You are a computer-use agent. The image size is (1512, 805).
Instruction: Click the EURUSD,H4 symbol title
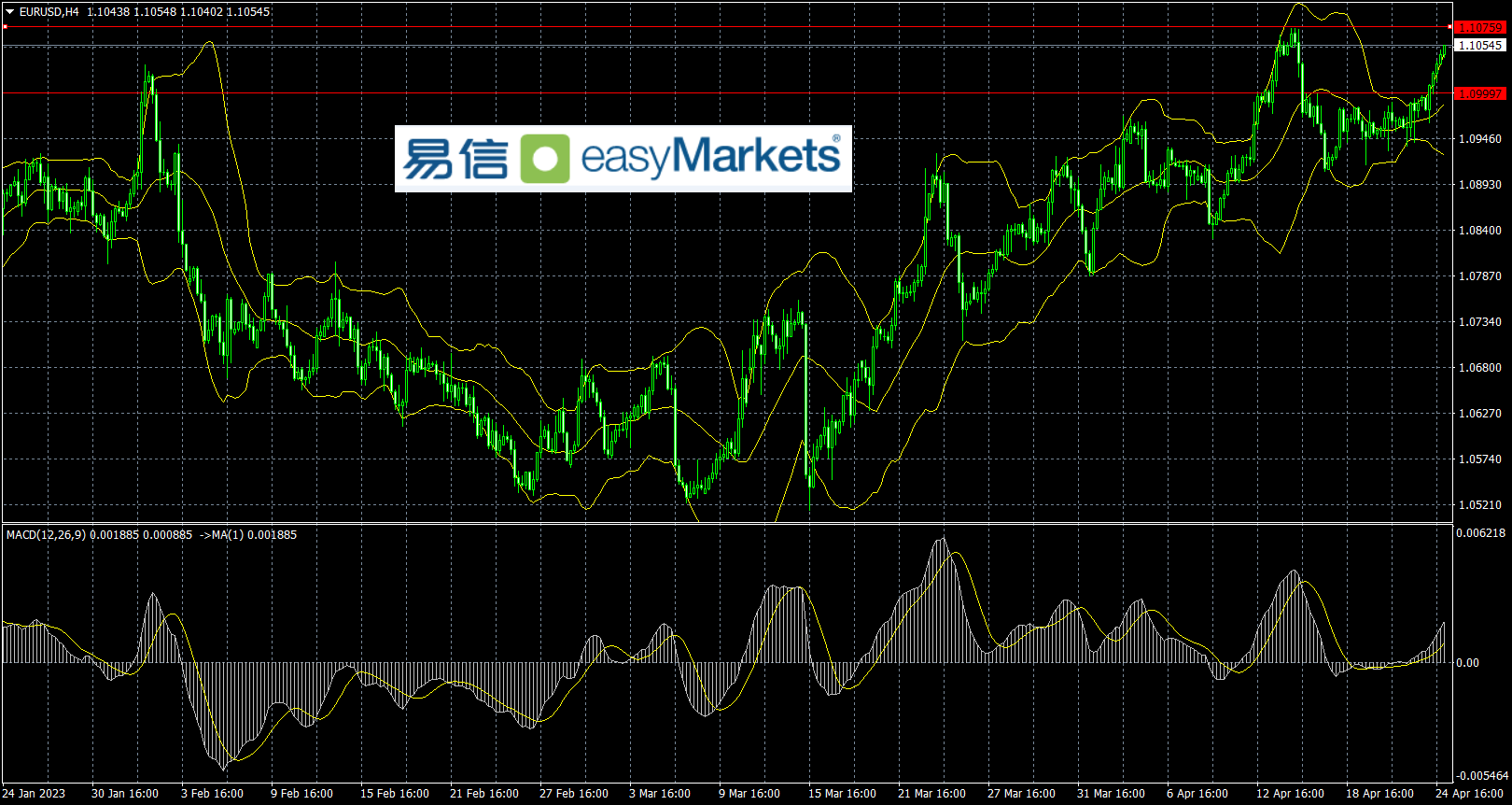(x=49, y=12)
